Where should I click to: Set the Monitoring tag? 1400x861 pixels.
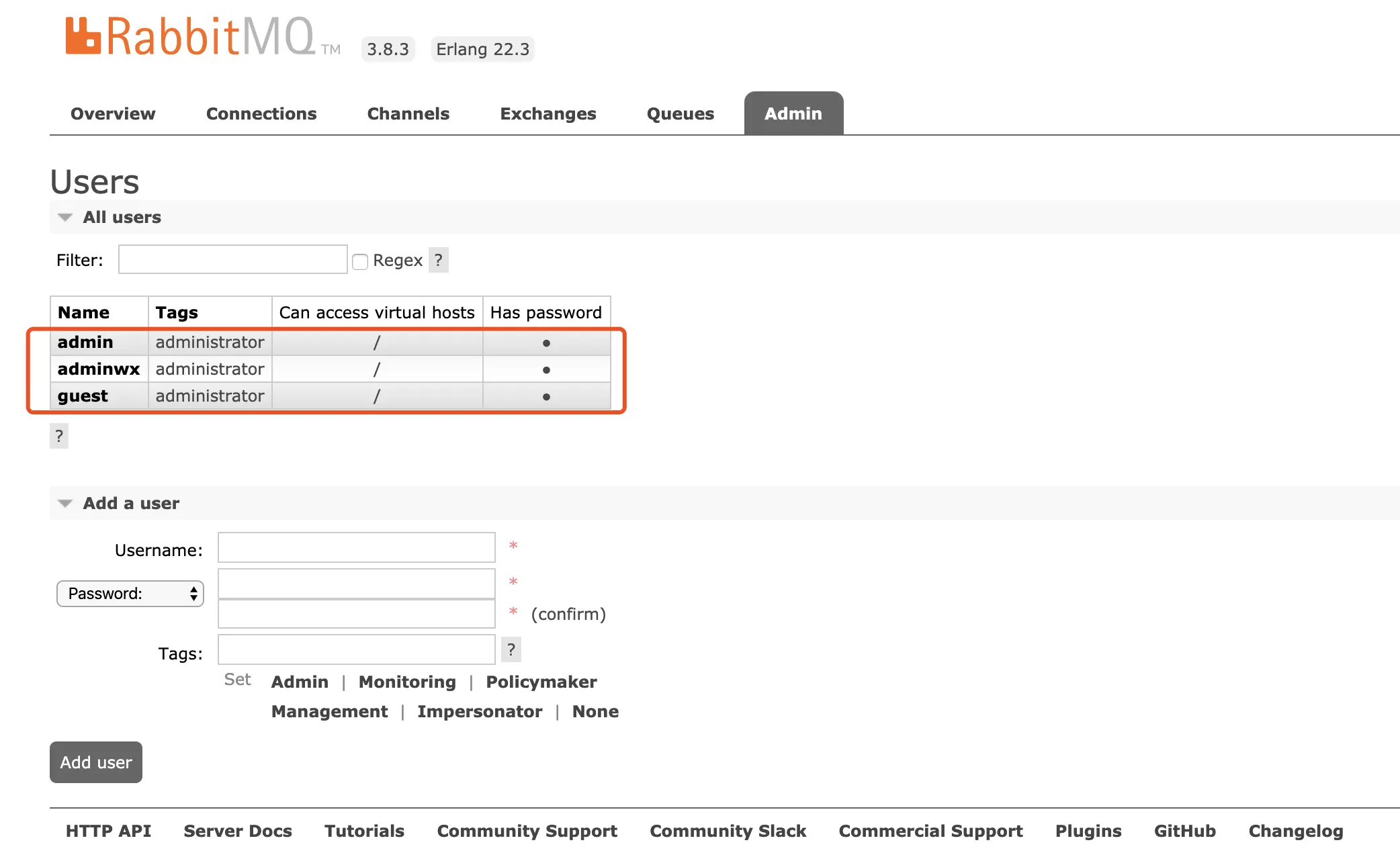[407, 682]
